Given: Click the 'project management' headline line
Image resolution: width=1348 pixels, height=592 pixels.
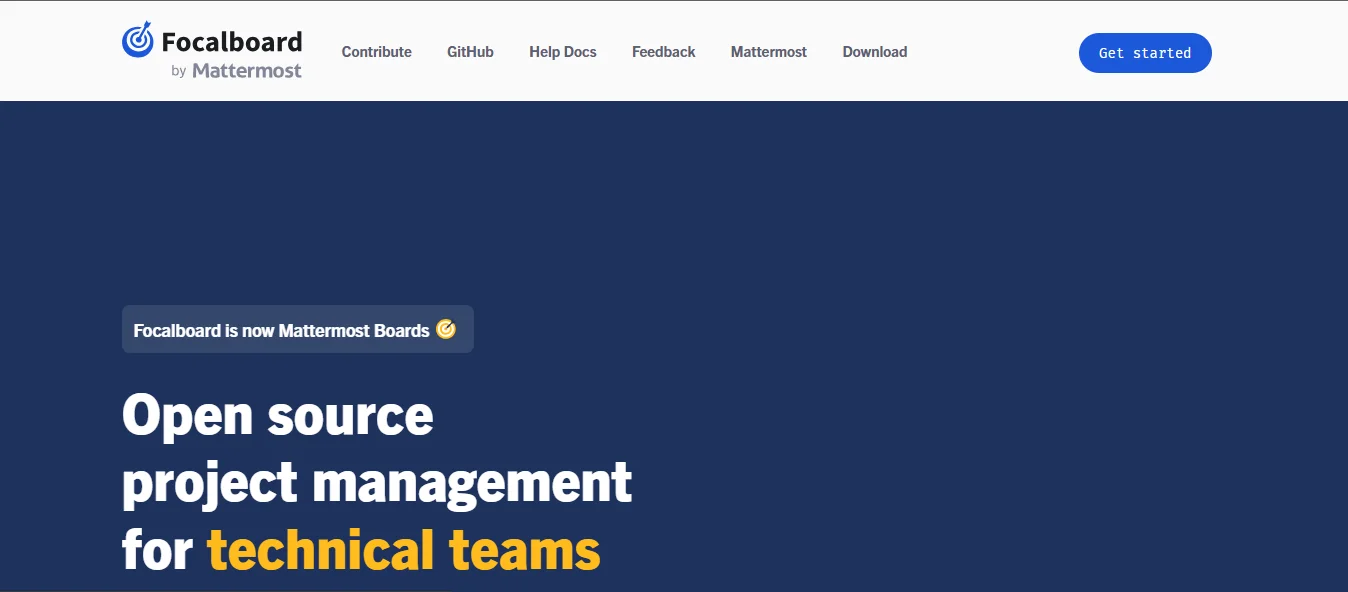Looking at the screenshot, I should click(x=376, y=483).
